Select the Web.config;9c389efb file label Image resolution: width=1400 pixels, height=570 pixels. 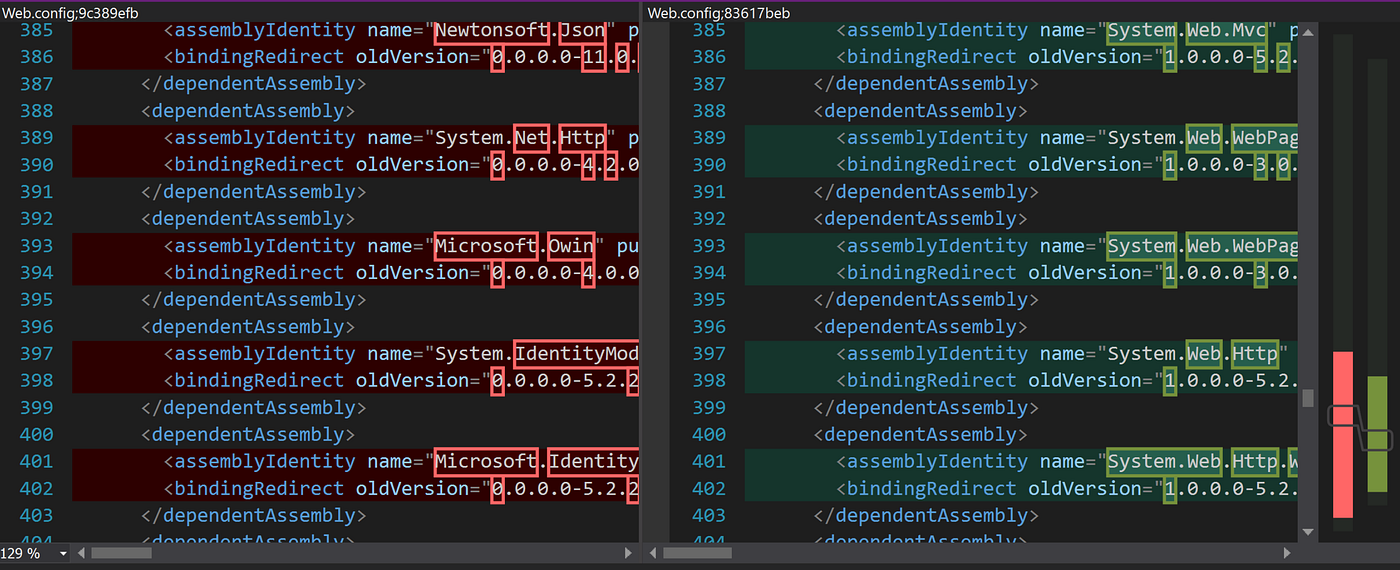pos(69,13)
